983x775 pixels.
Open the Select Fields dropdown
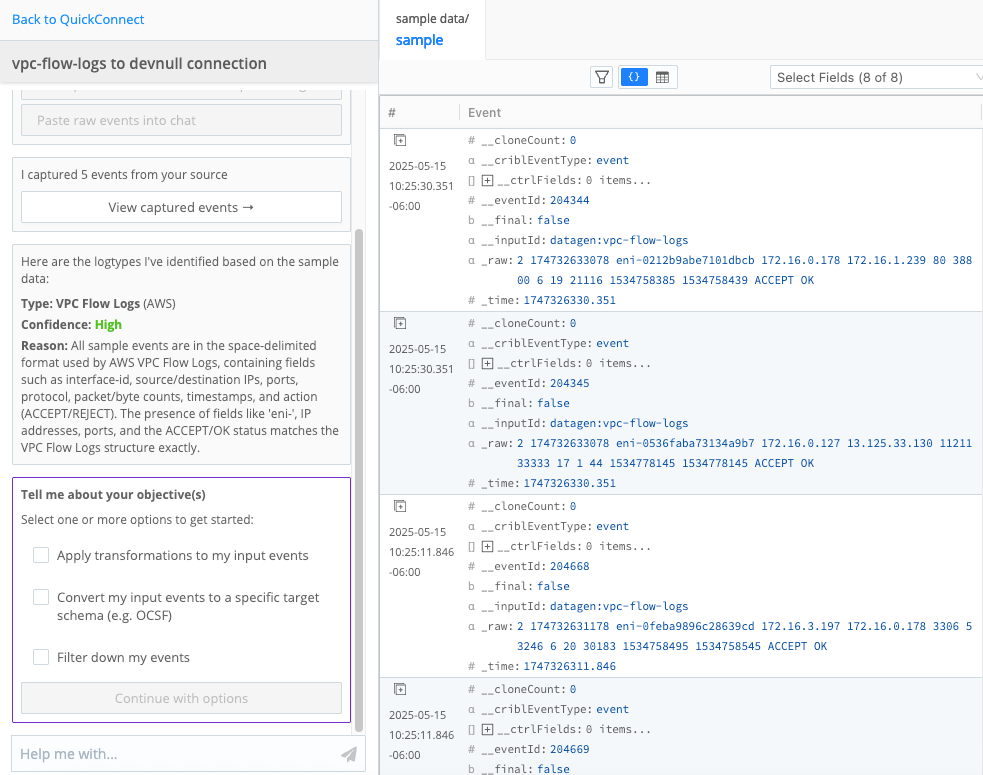click(x=875, y=76)
